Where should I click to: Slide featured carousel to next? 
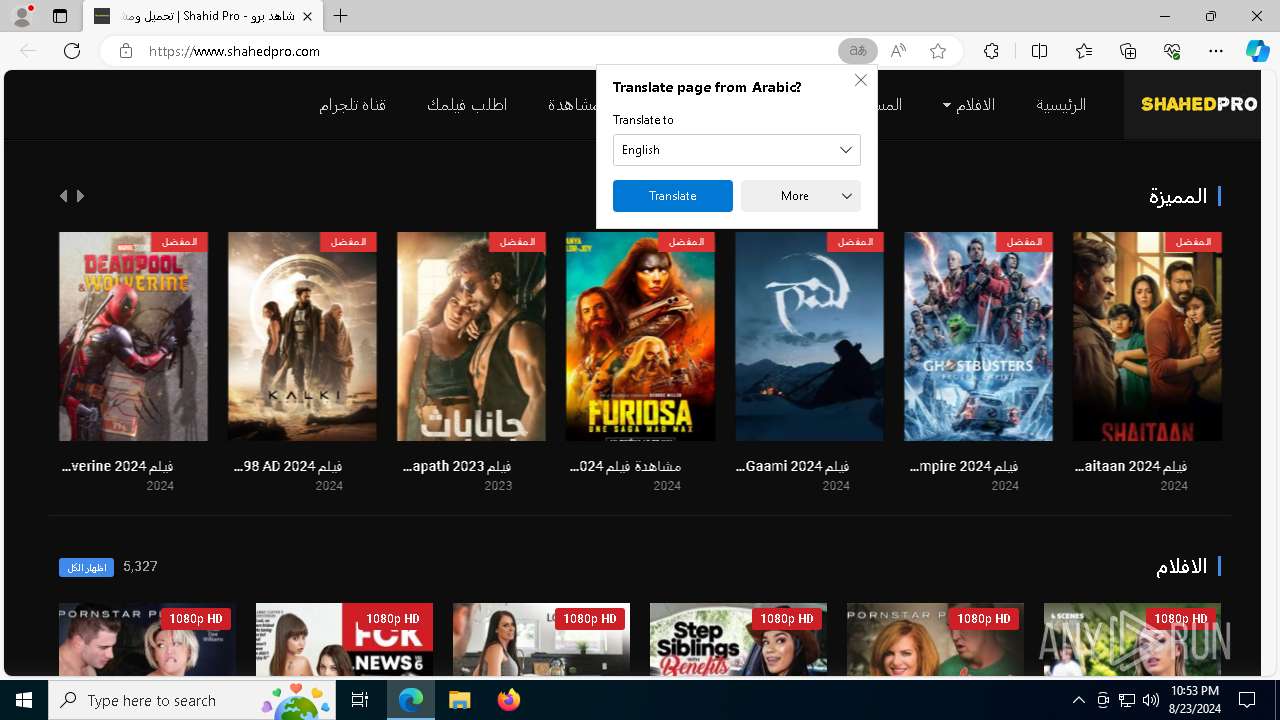(x=81, y=196)
